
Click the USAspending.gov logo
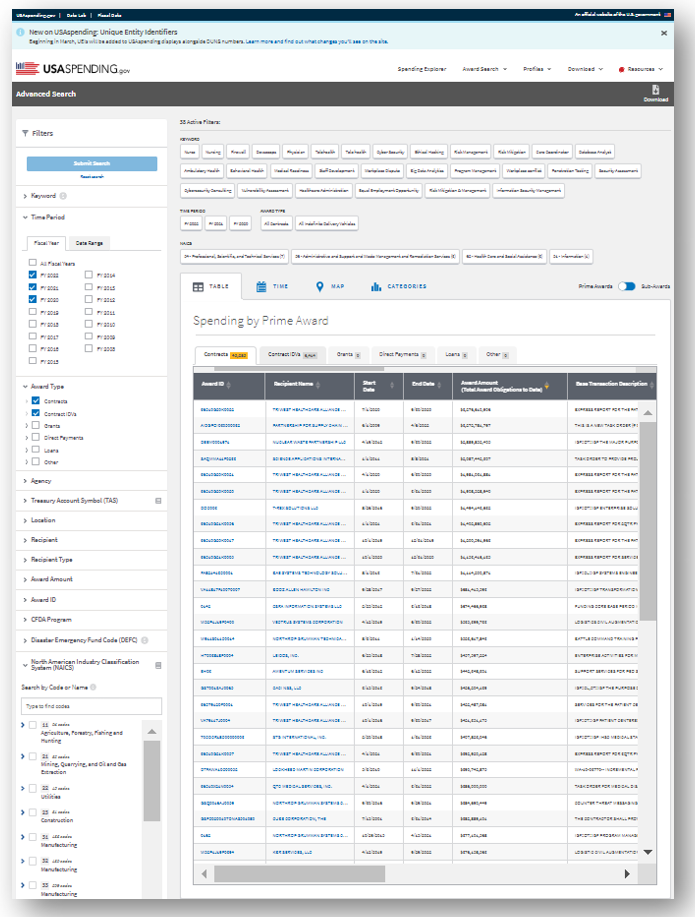73,68
